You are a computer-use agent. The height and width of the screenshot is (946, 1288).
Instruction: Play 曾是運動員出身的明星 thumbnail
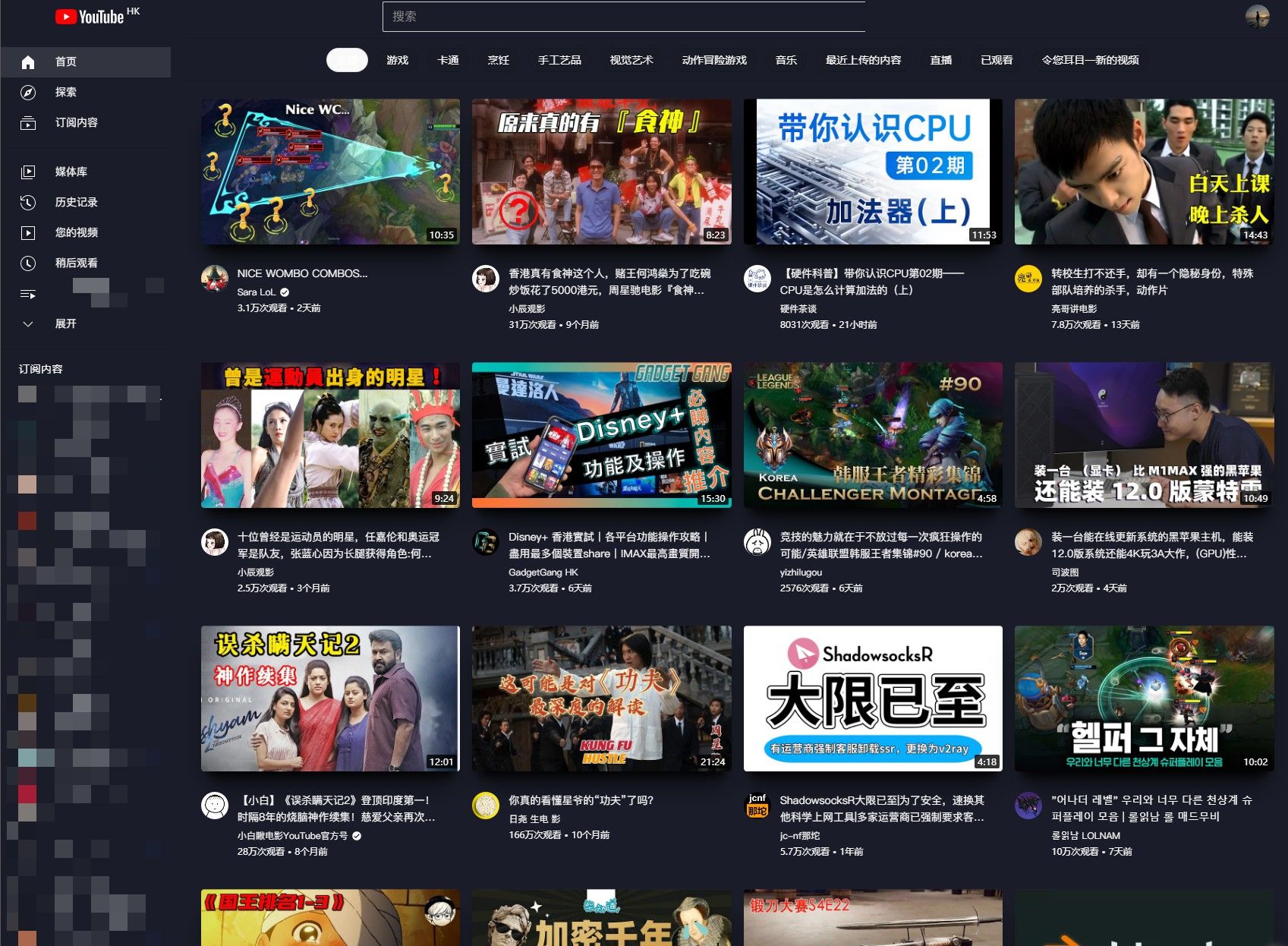pos(330,435)
